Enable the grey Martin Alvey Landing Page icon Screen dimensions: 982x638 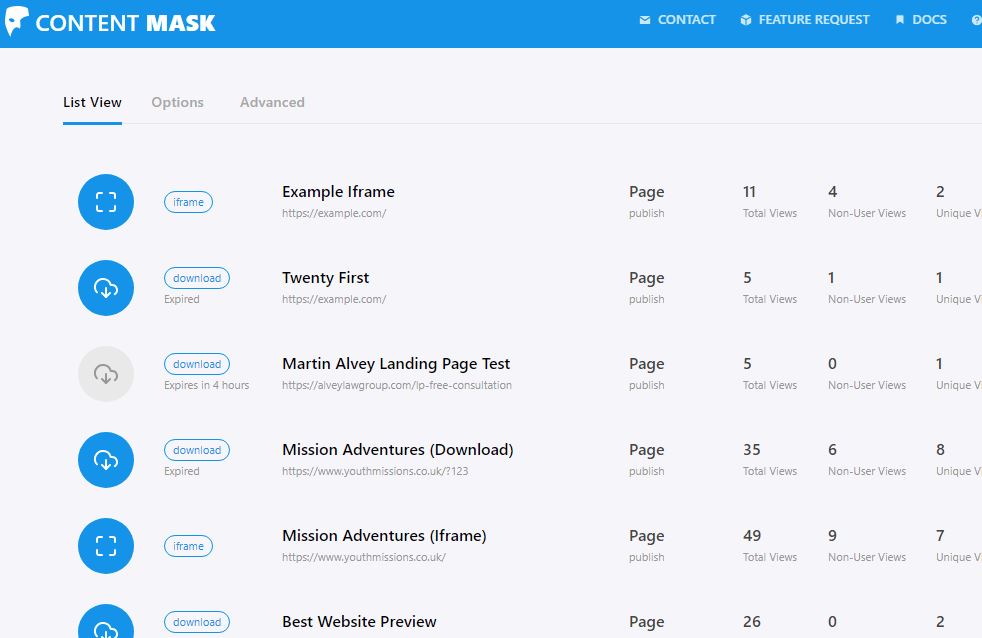click(x=106, y=374)
